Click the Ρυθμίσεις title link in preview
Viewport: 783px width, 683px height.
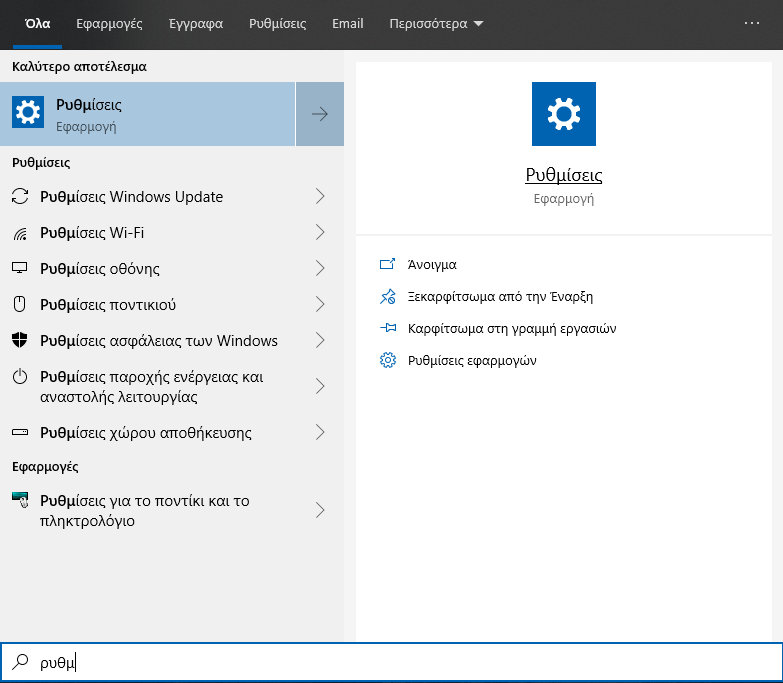coord(563,175)
